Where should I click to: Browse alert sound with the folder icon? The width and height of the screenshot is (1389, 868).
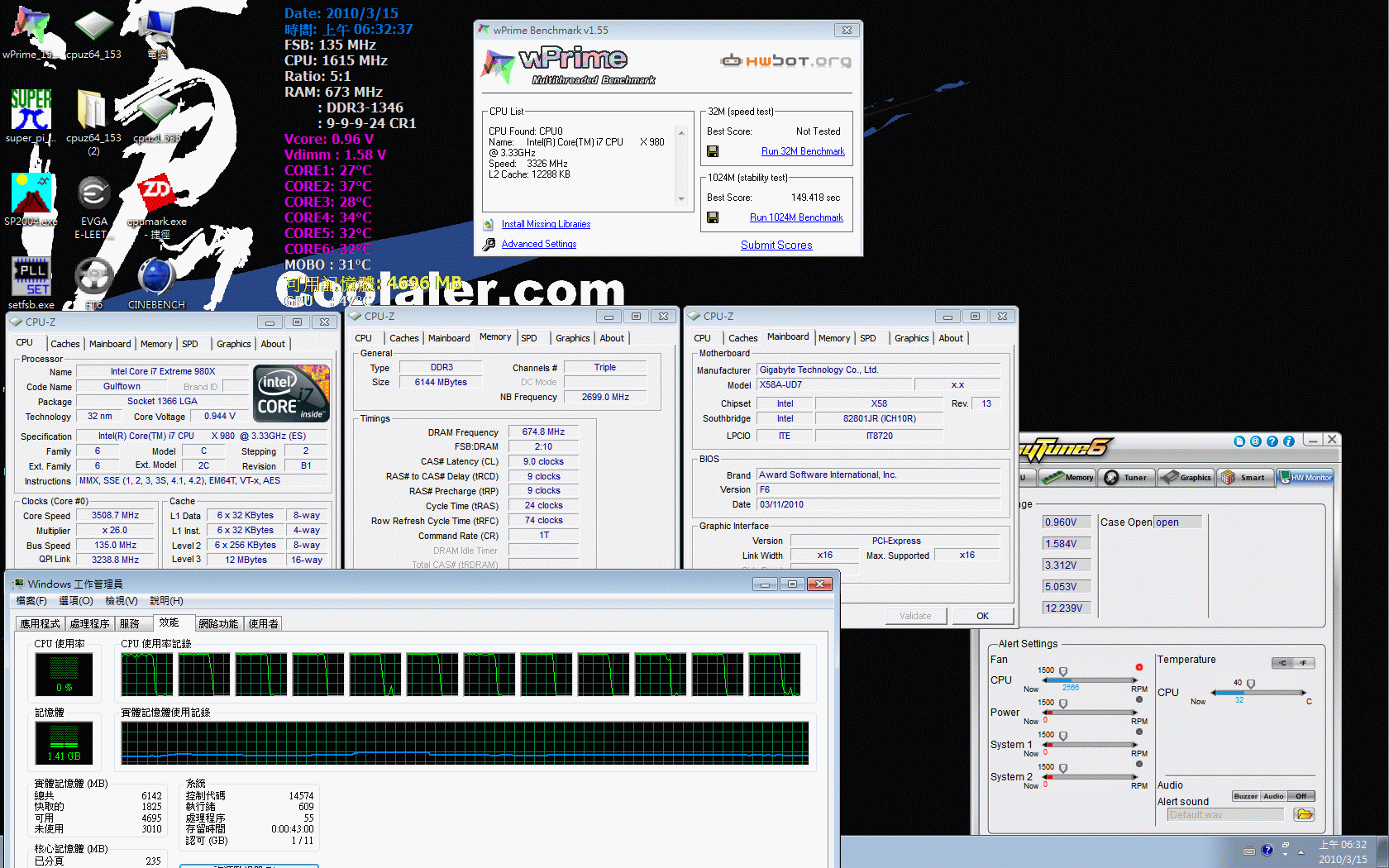point(1305,814)
